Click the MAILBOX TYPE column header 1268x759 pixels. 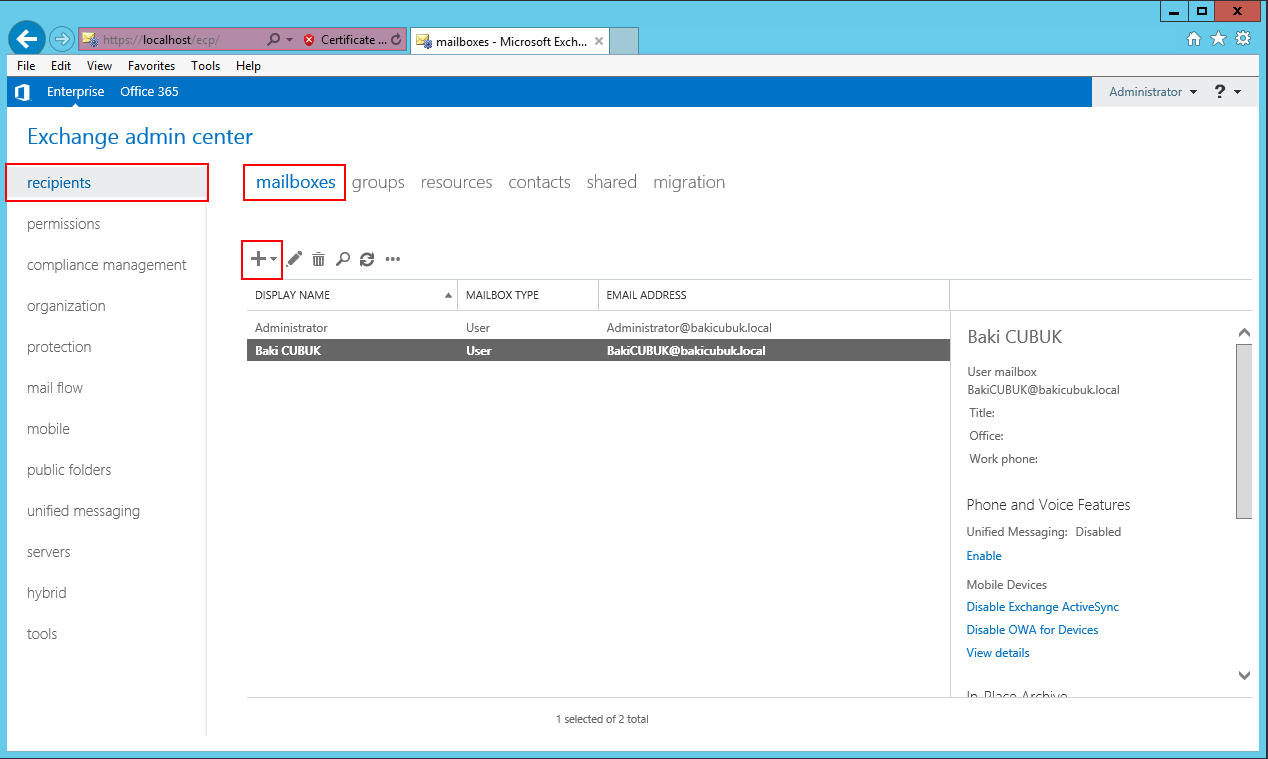point(528,295)
